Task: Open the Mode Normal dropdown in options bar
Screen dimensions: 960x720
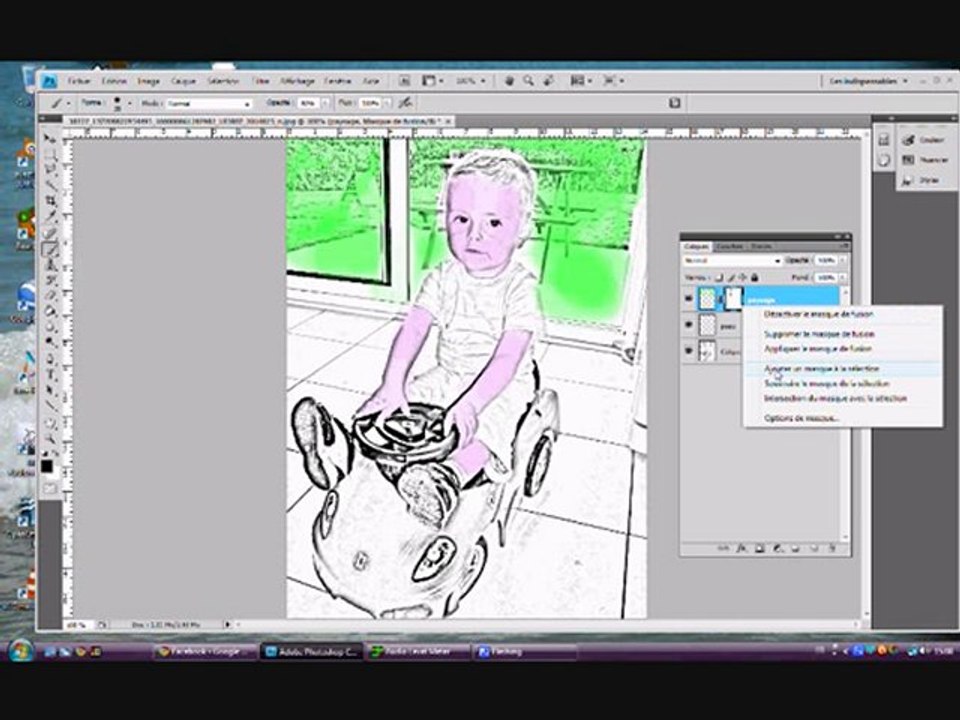Action: point(208,104)
